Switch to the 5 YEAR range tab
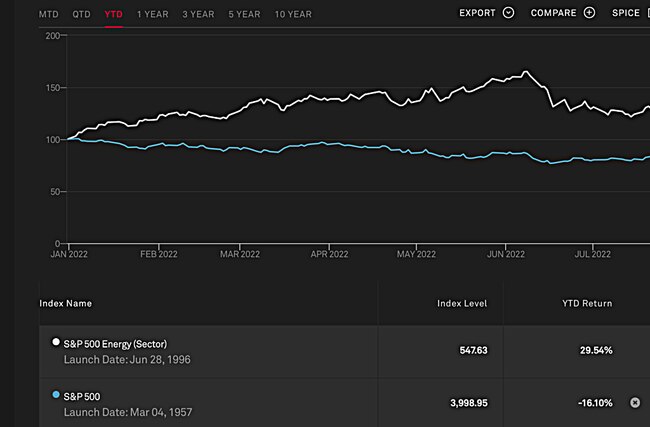 245,14
